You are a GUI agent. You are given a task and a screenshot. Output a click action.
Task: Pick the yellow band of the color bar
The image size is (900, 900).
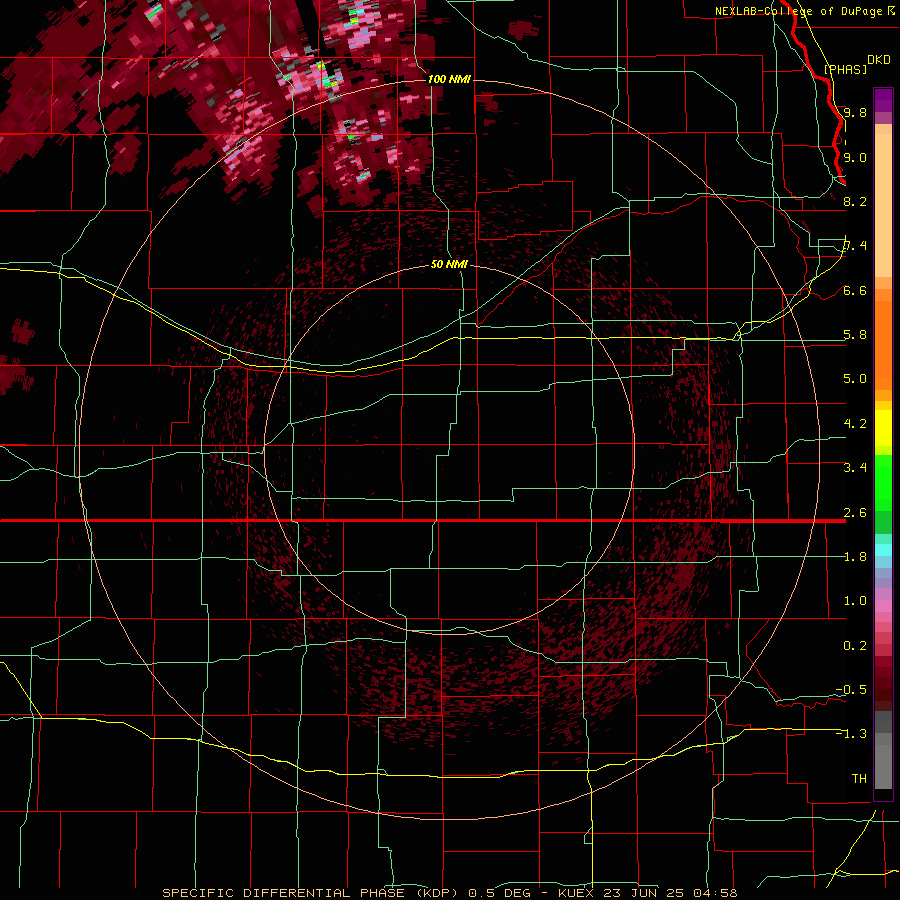tap(883, 428)
